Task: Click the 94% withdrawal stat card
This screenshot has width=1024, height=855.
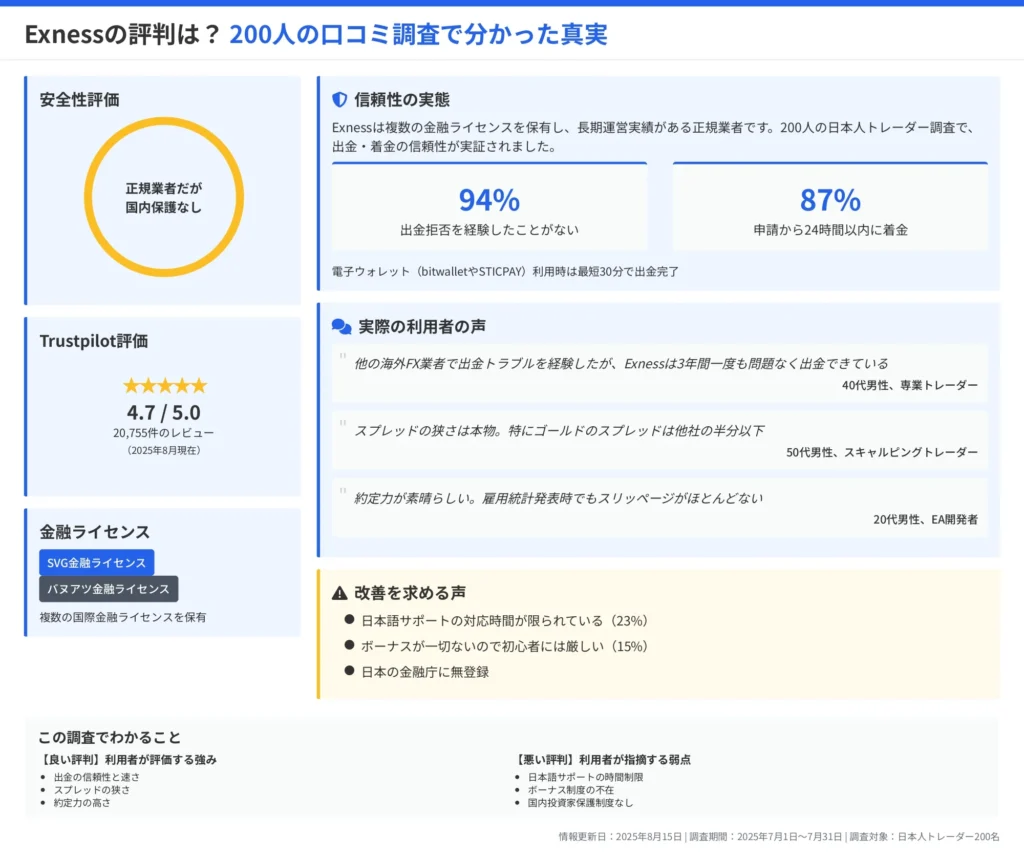Action: click(x=489, y=206)
